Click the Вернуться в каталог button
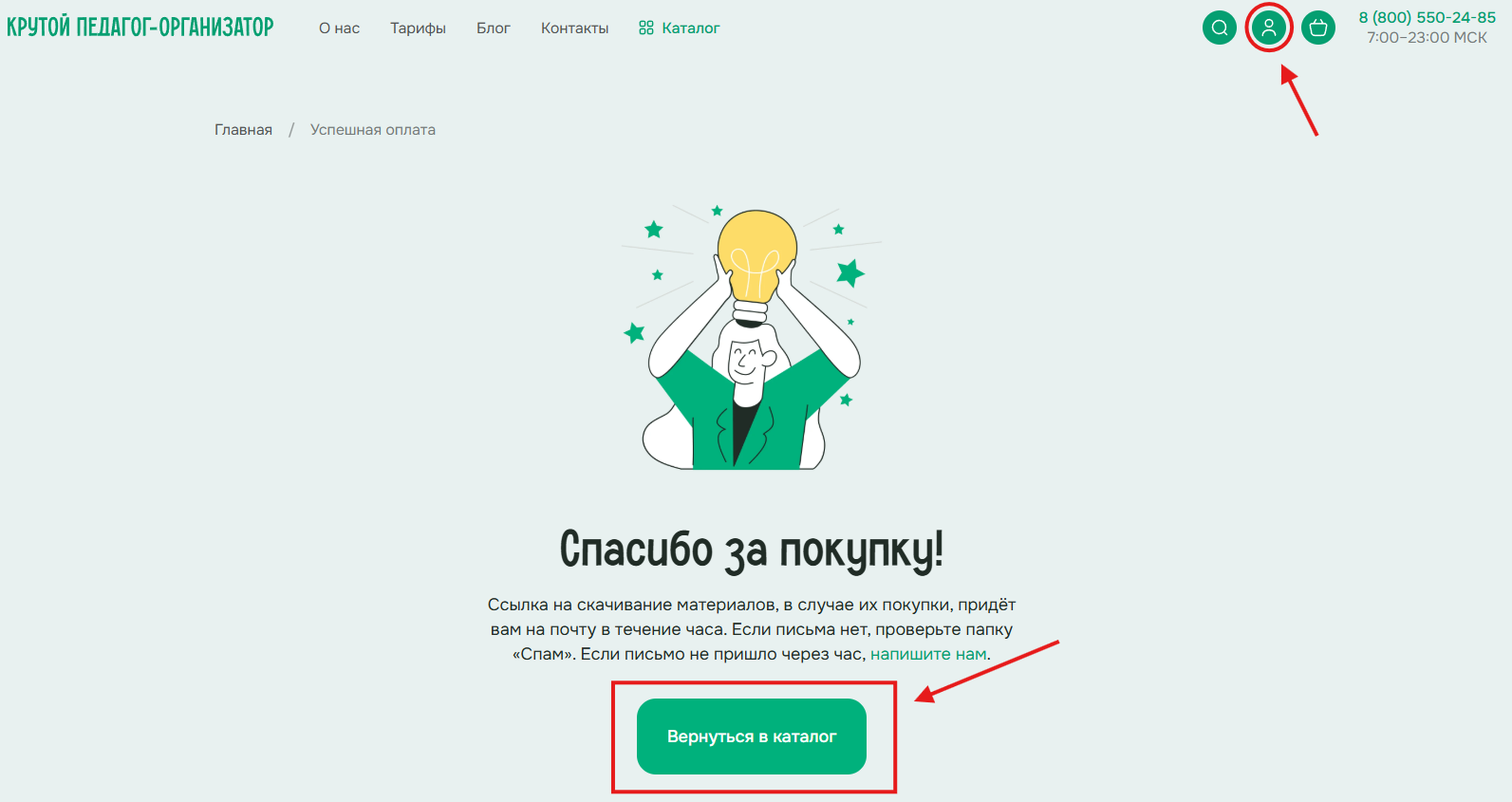 click(x=752, y=737)
